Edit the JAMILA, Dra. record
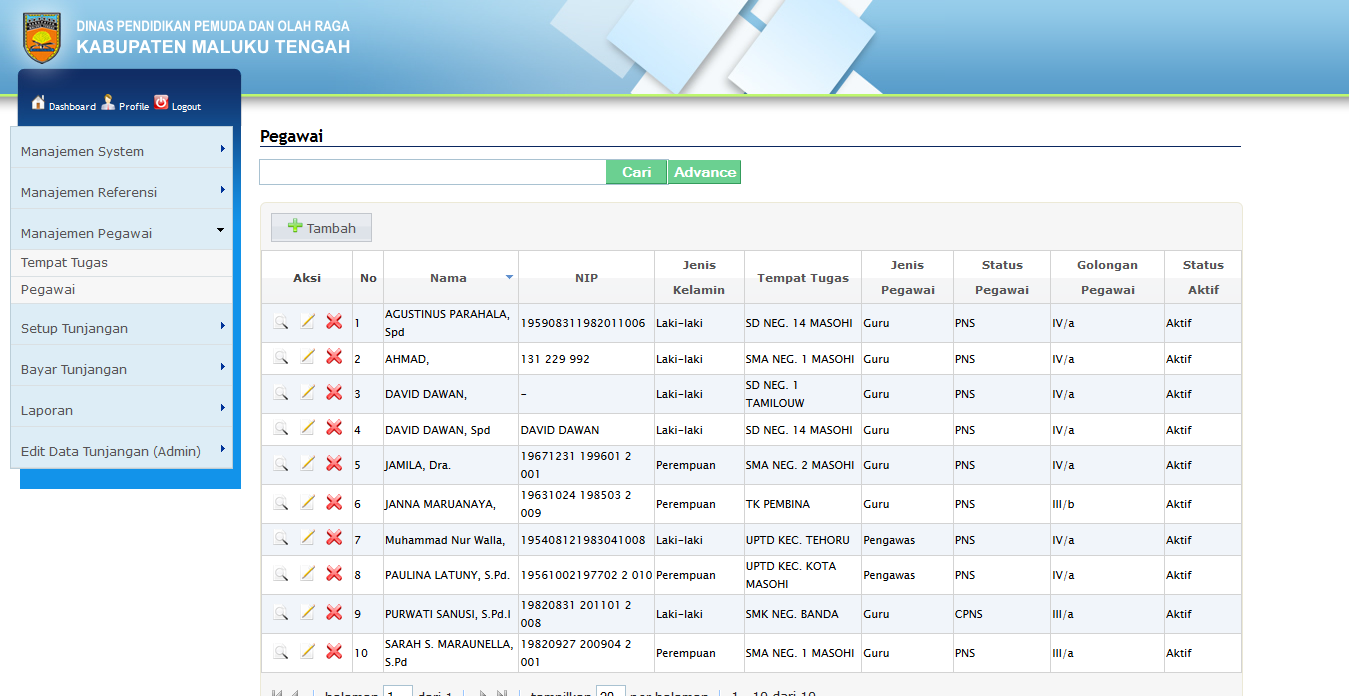The height and width of the screenshot is (696, 1349). click(307, 464)
